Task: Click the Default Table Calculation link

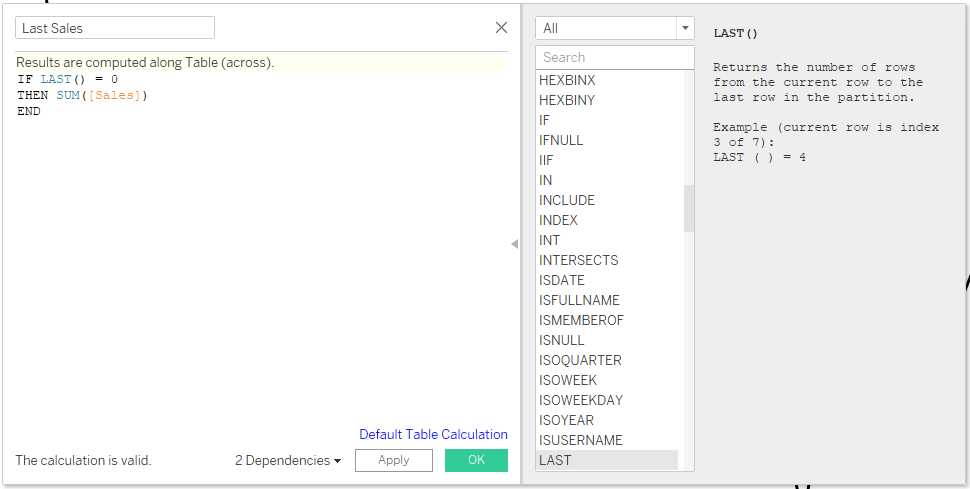Action: tap(433, 434)
